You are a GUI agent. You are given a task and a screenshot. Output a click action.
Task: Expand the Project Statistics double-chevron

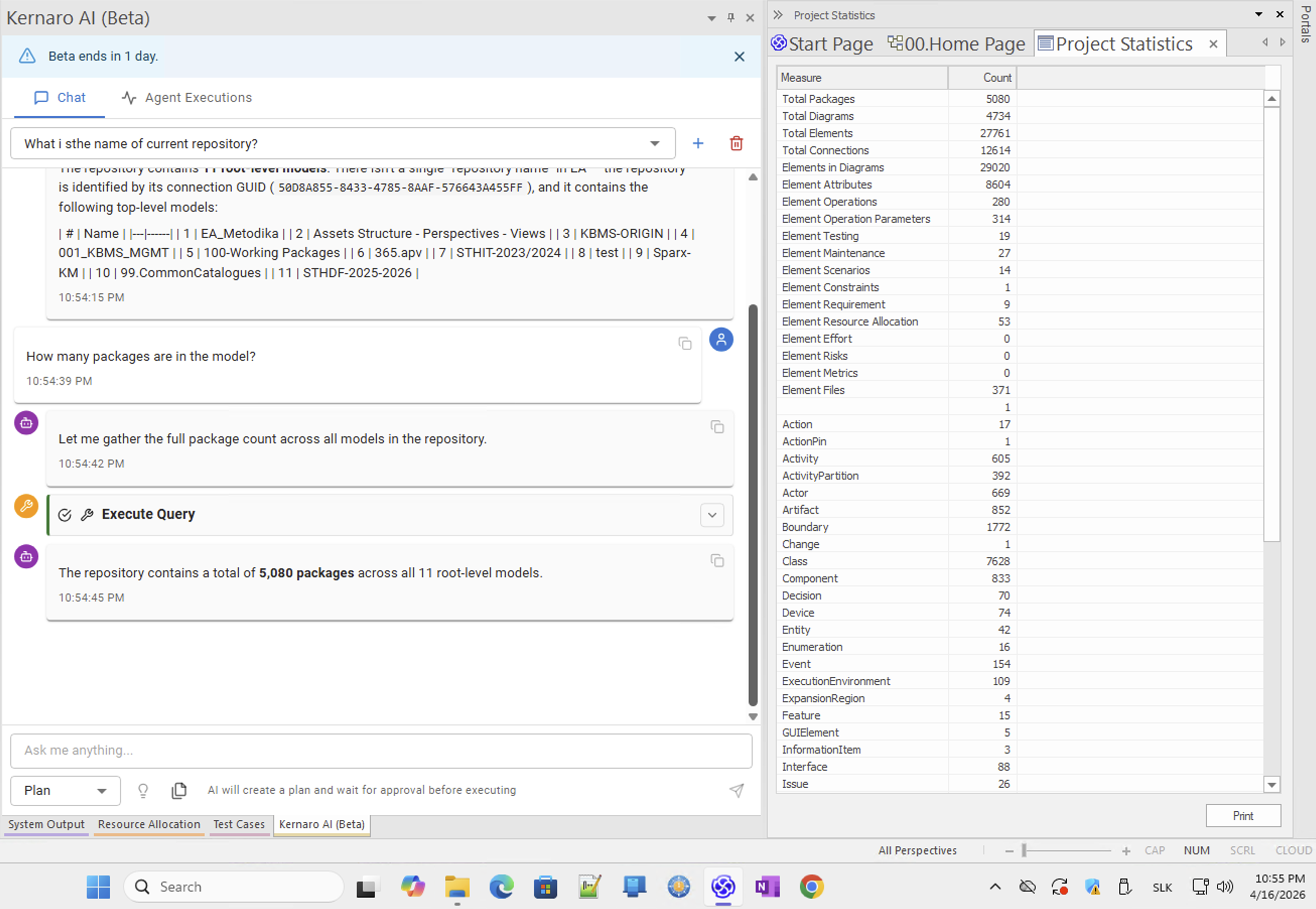click(778, 15)
